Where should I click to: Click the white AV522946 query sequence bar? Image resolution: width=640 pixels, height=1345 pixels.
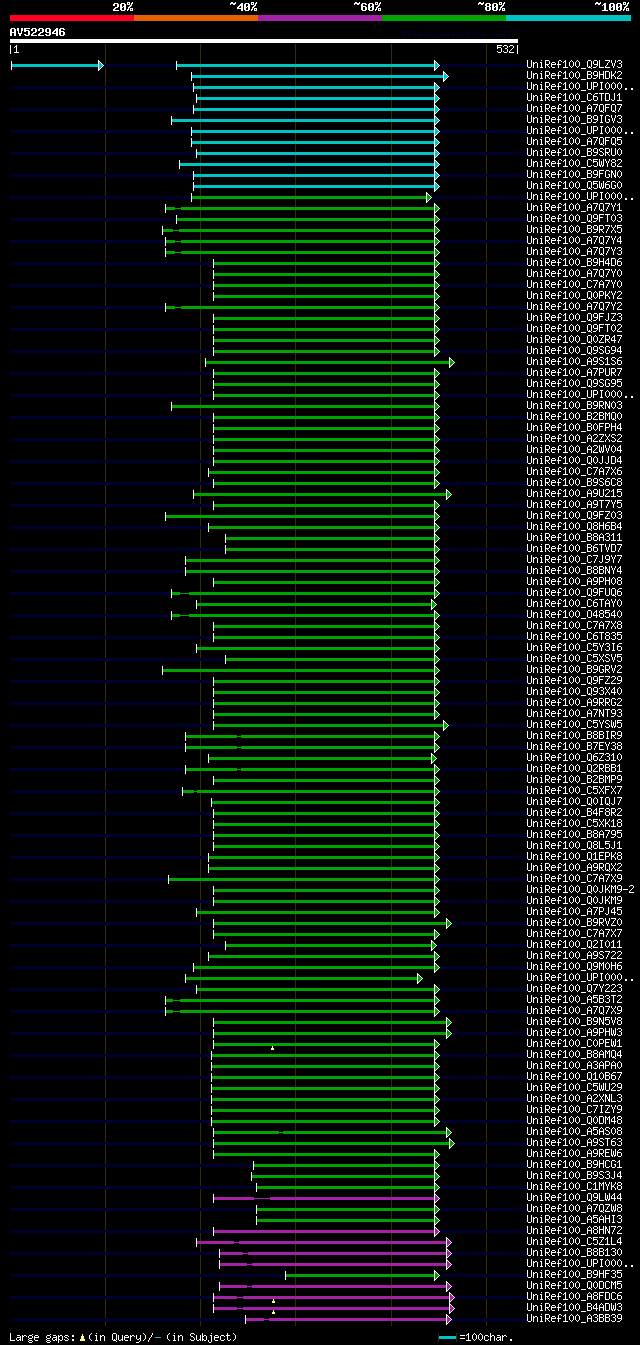(x=264, y=41)
